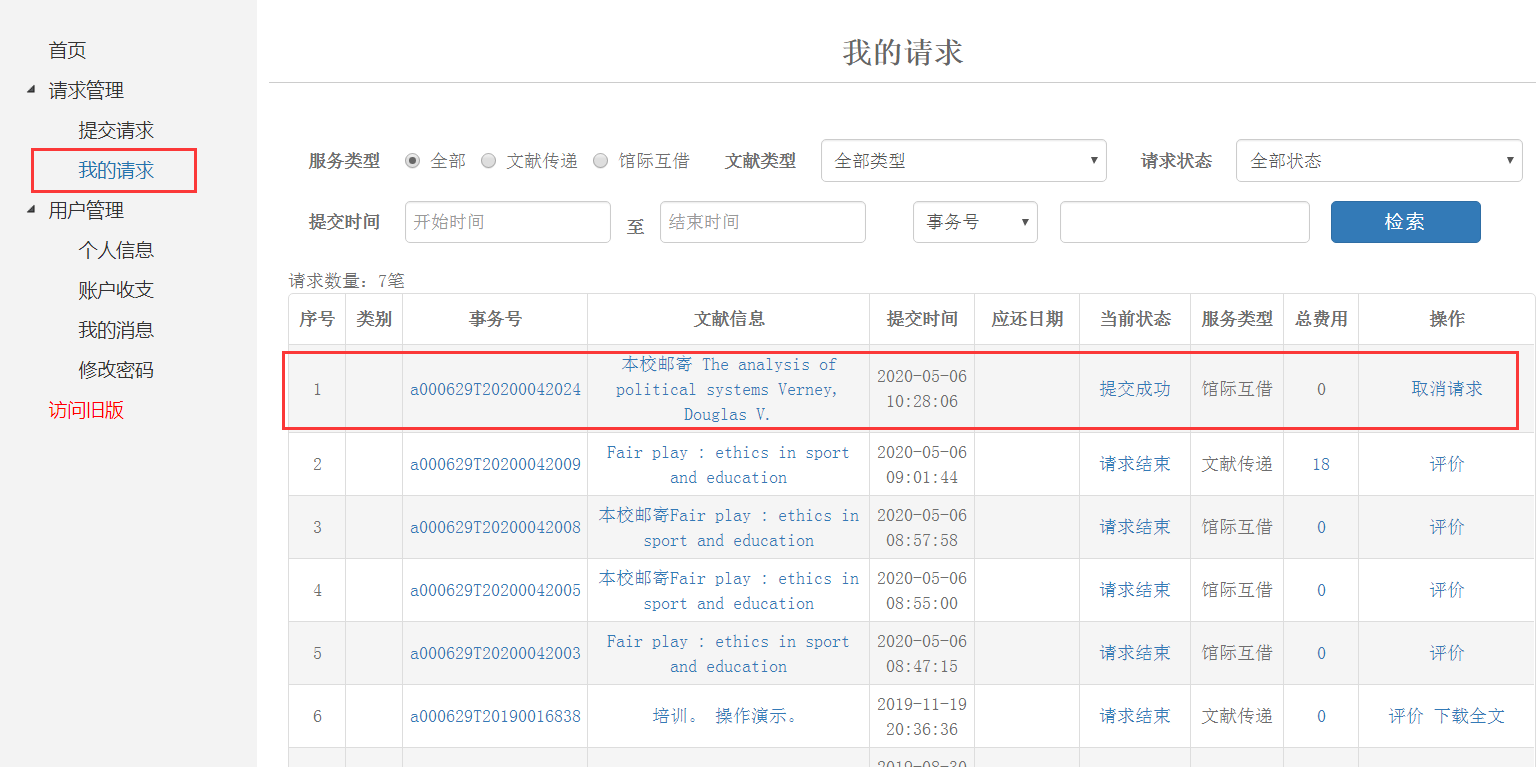Open 提交请求 in the sidebar

pos(116,130)
